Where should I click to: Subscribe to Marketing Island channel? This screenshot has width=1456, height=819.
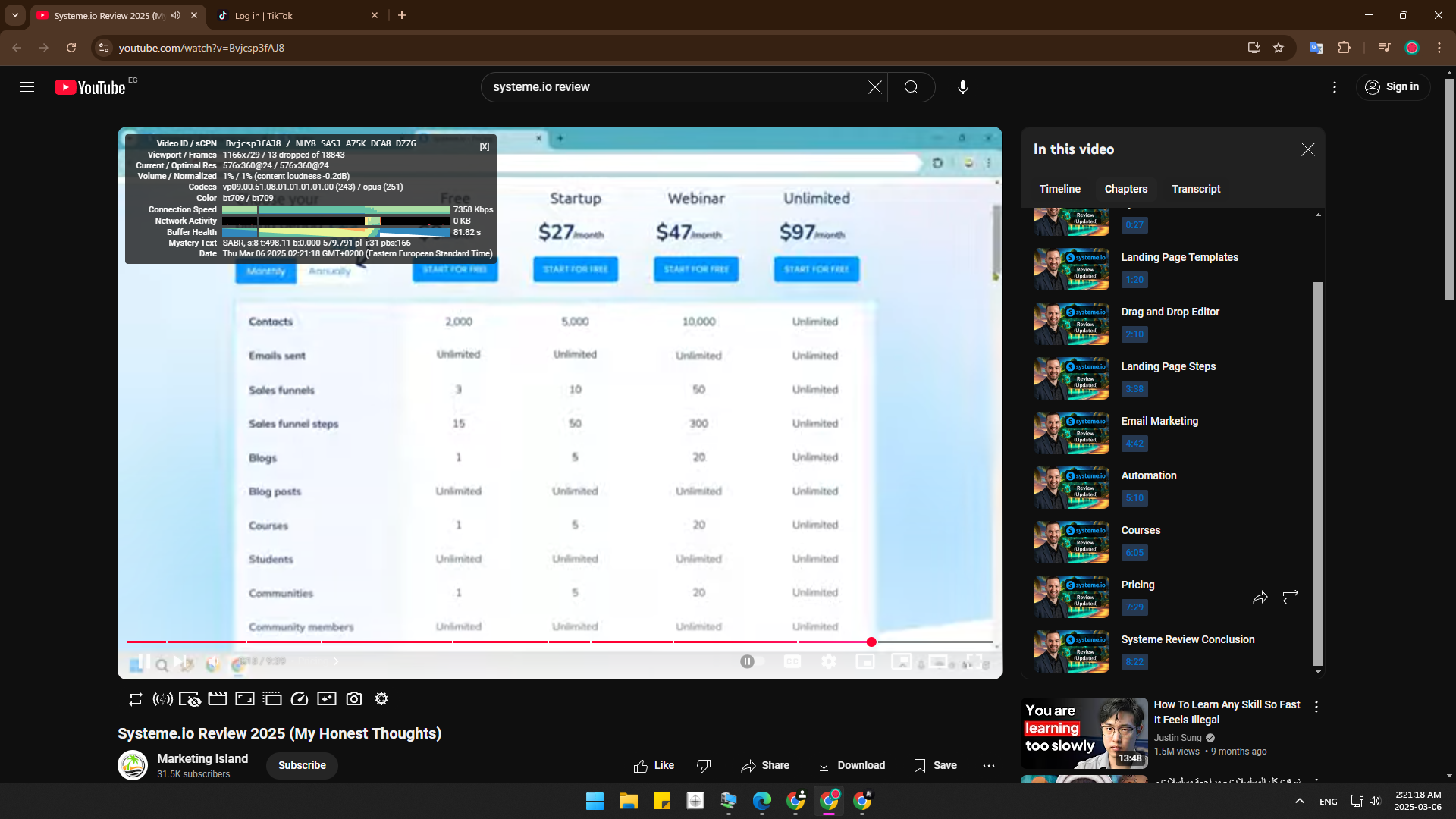(x=302, y=765)
